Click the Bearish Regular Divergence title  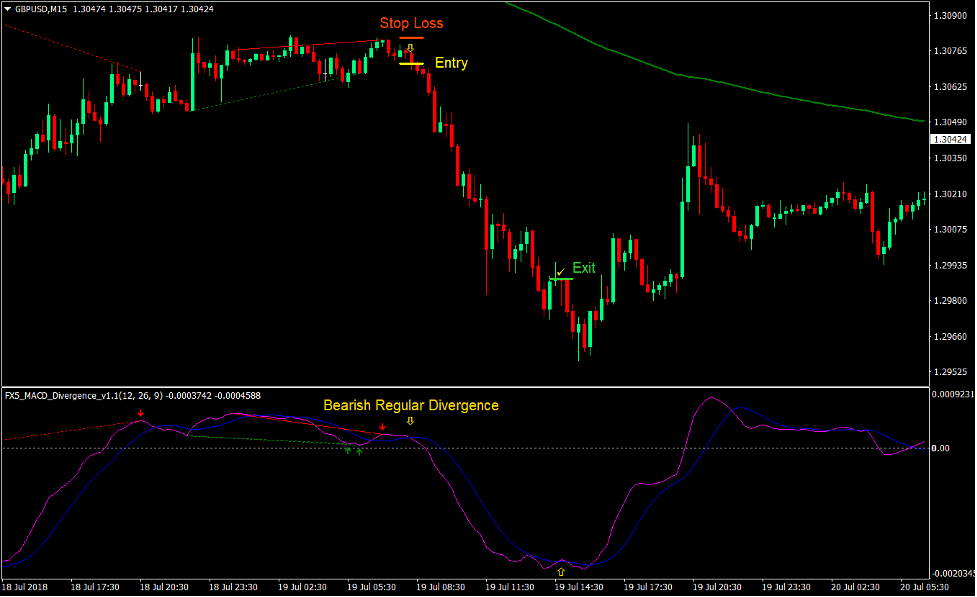click(411, 405)
